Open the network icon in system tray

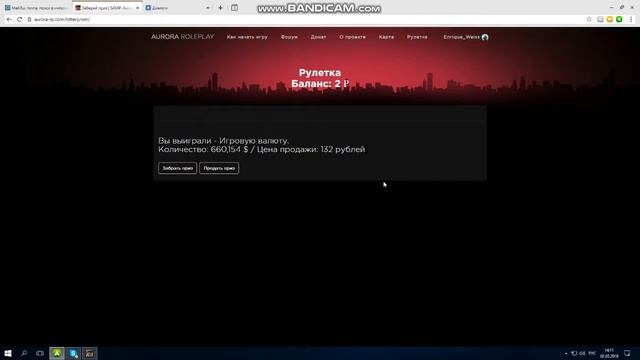tap(574, 353)
